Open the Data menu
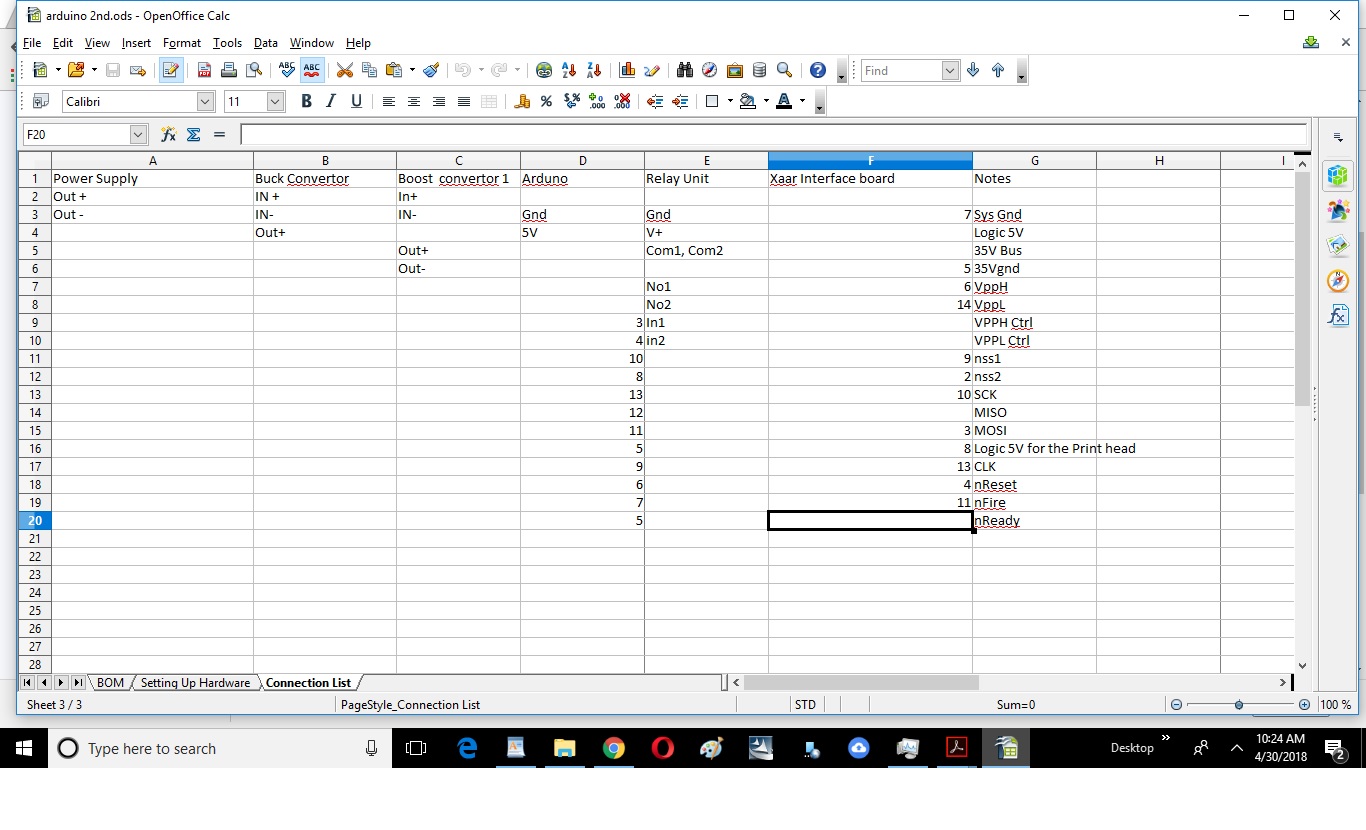 tap(266, 43)
